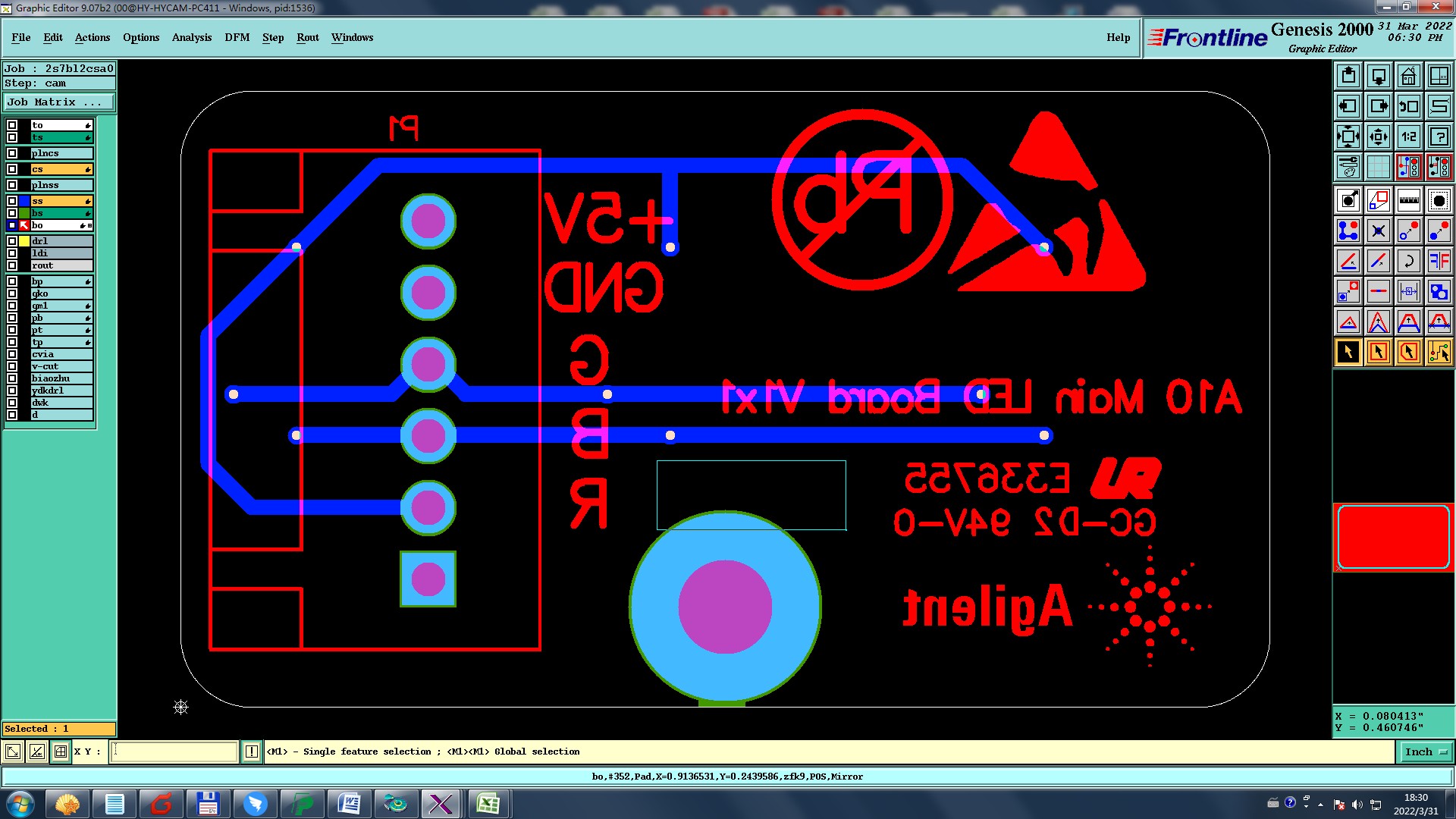Click the pan up view icon
1456x819 pixels.
click(1348, 76)
